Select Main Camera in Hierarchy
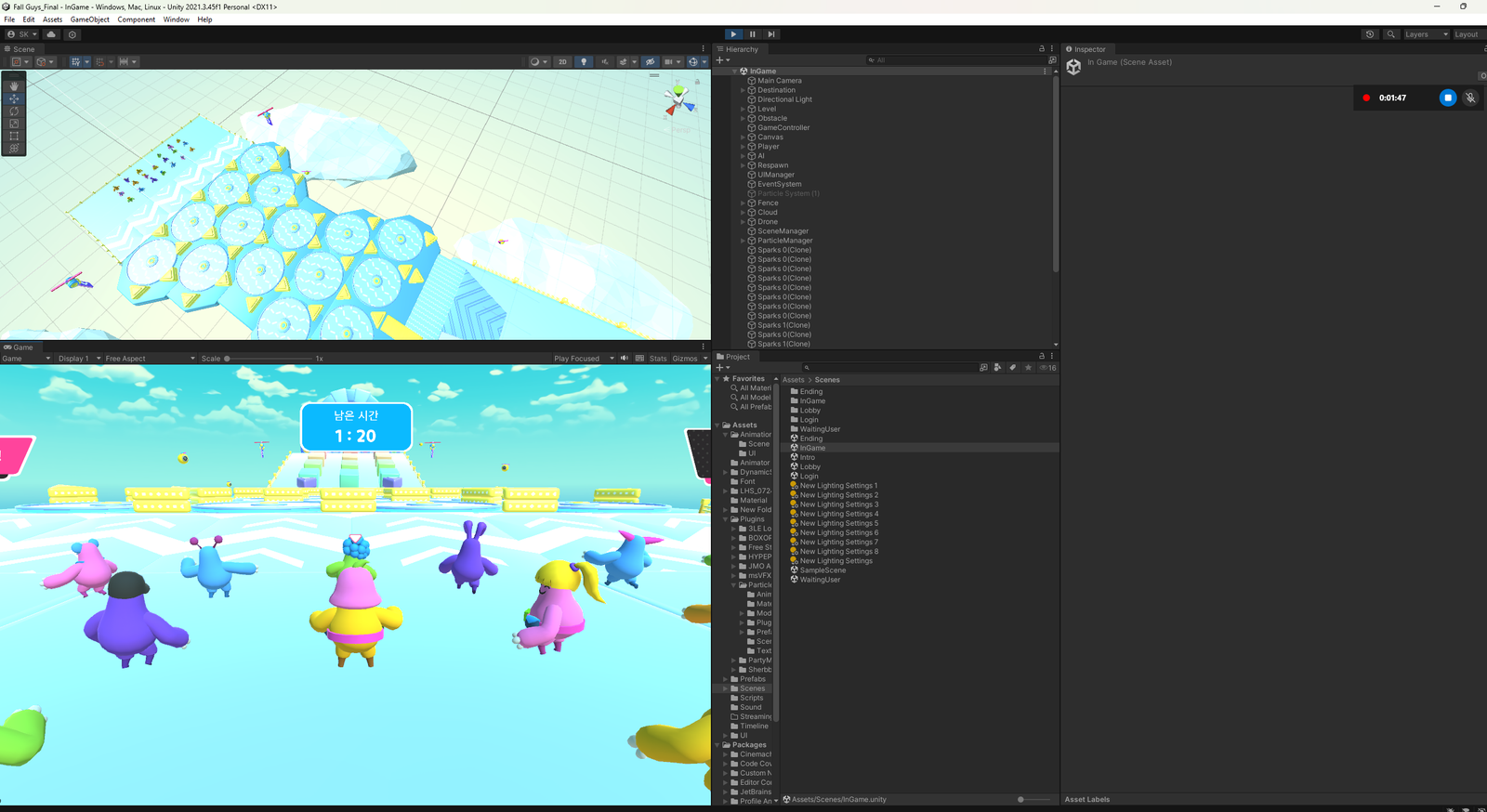 click(x=779, y=81)
